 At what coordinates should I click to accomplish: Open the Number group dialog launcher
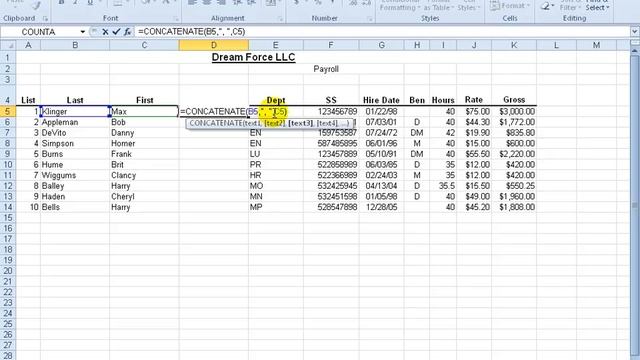pos(369,19)
